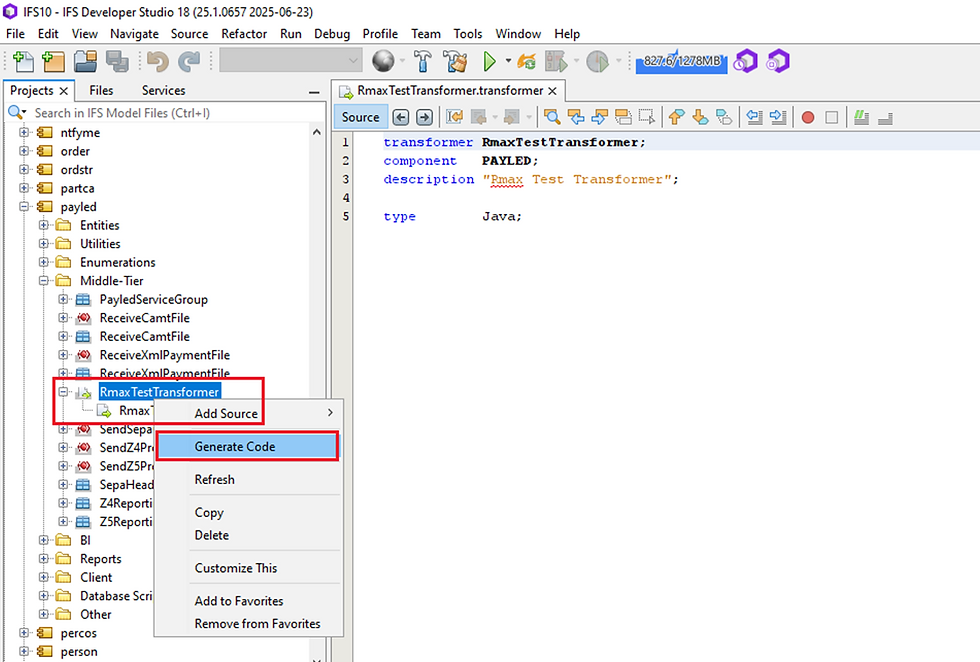Click the Open Project toolbar icon
The width and height of the screenshot is (980, 662).
(86, 61)
